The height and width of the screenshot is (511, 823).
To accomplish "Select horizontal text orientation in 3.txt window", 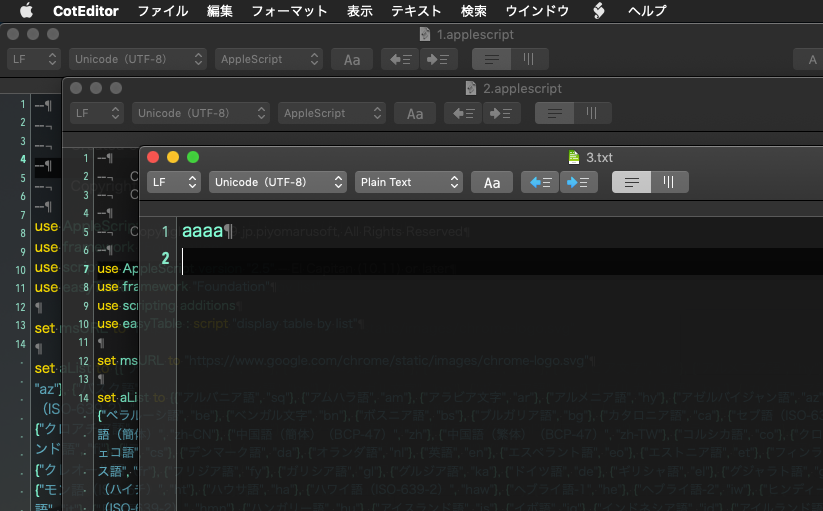I will (x=631, y=182).
